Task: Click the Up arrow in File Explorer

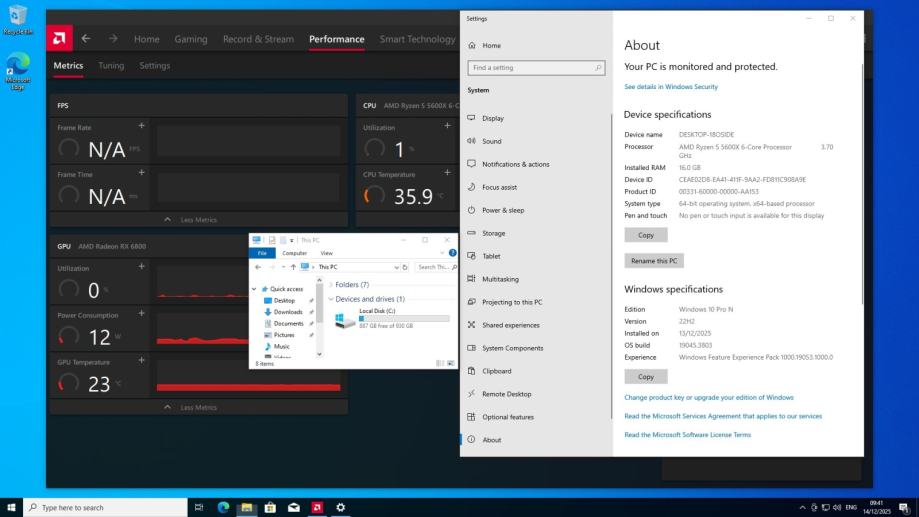Action: 293,267
